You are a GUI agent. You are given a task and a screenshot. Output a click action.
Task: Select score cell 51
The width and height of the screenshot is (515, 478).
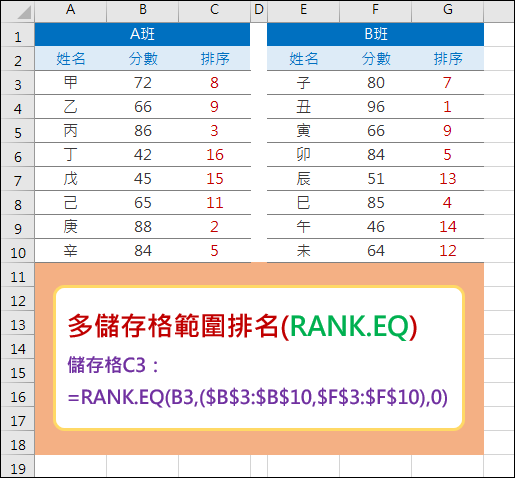point(376,179)
